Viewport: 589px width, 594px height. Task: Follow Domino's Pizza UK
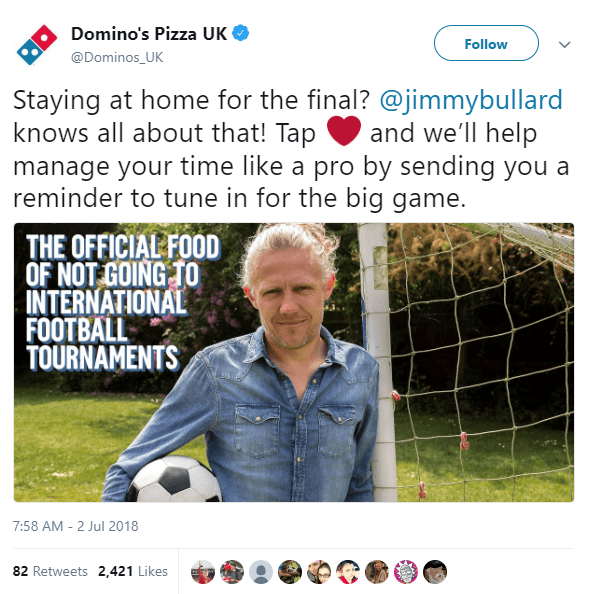pos(486,43)
